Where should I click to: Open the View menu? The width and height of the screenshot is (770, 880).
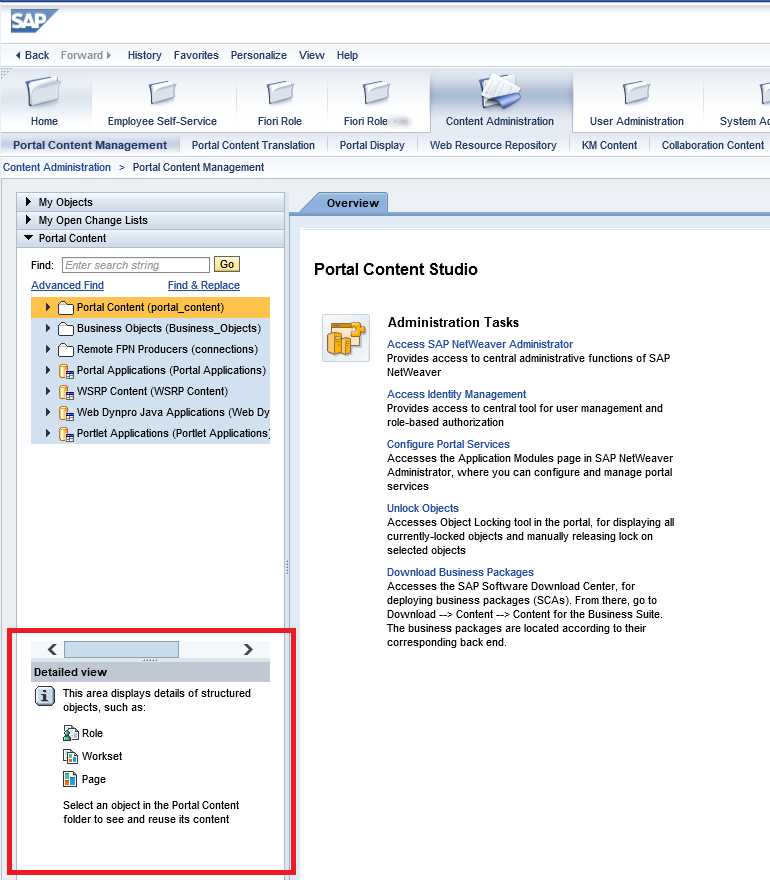(x=311, y=55)
